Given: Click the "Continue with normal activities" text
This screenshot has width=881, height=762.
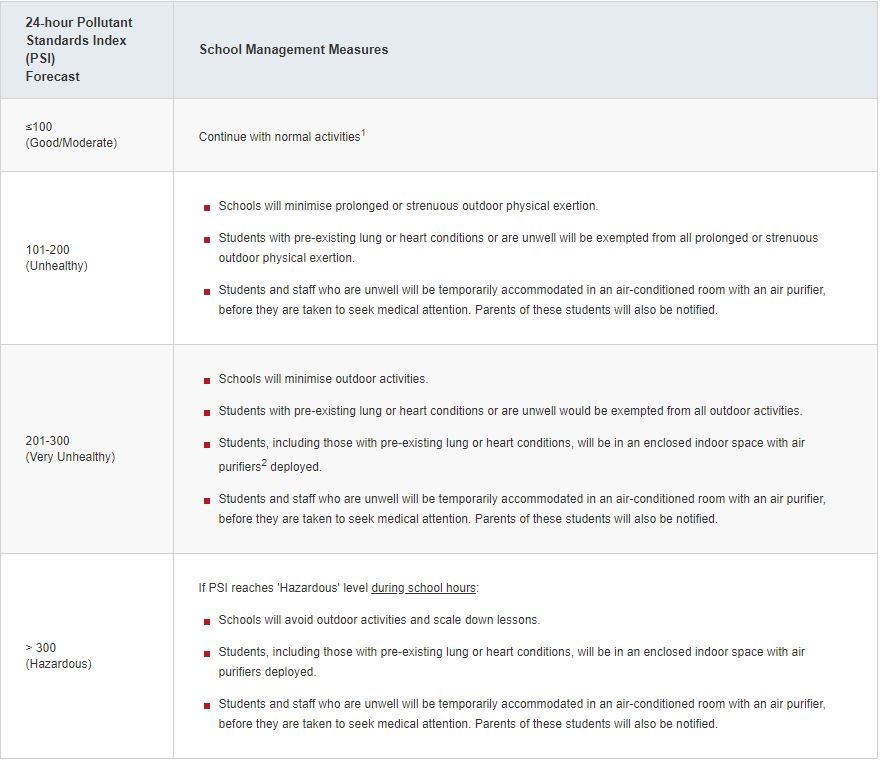Looking at the screenshot, I should click(x=279, y=137).
